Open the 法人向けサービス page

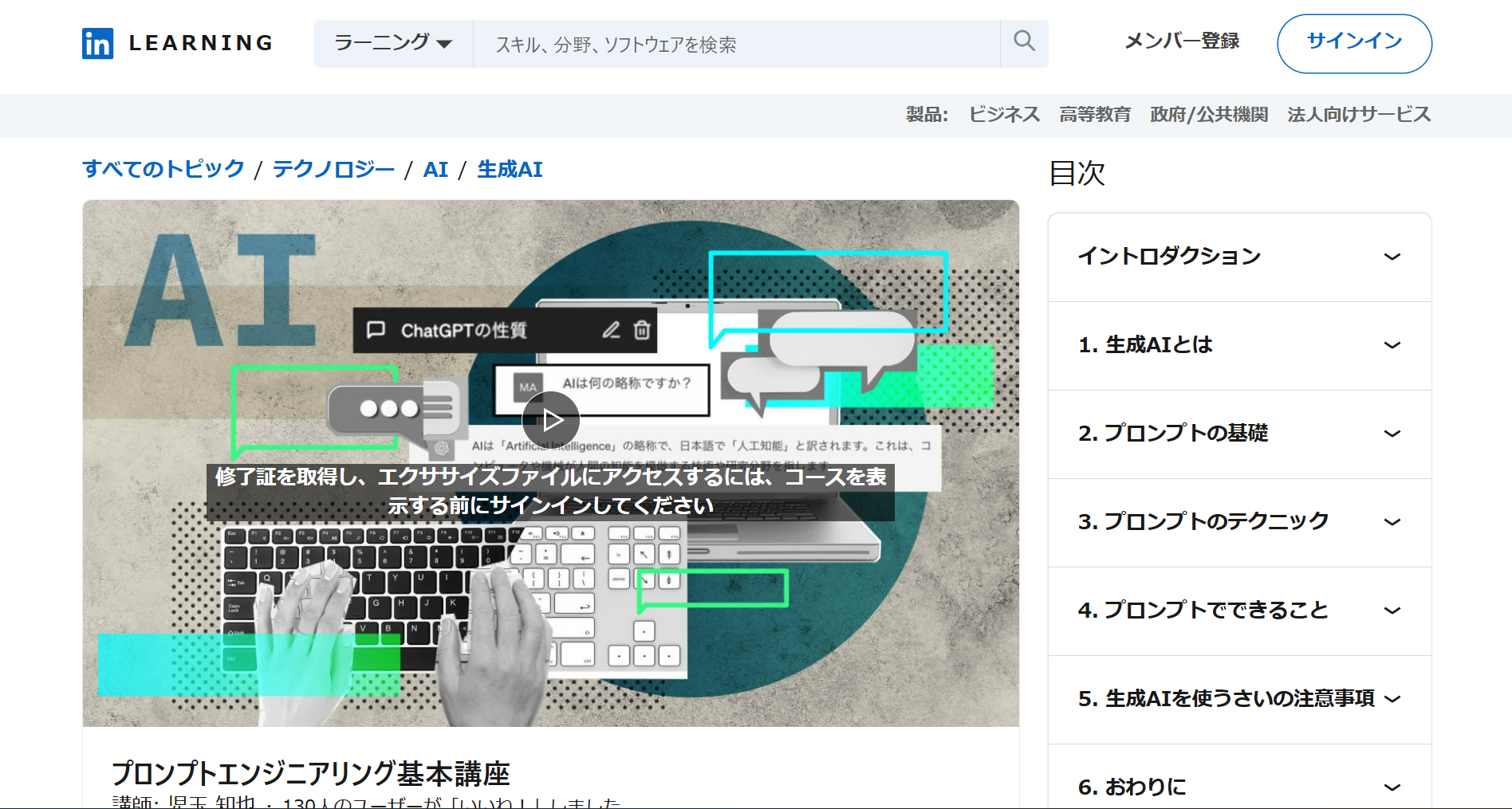[x=1358, y=115]
